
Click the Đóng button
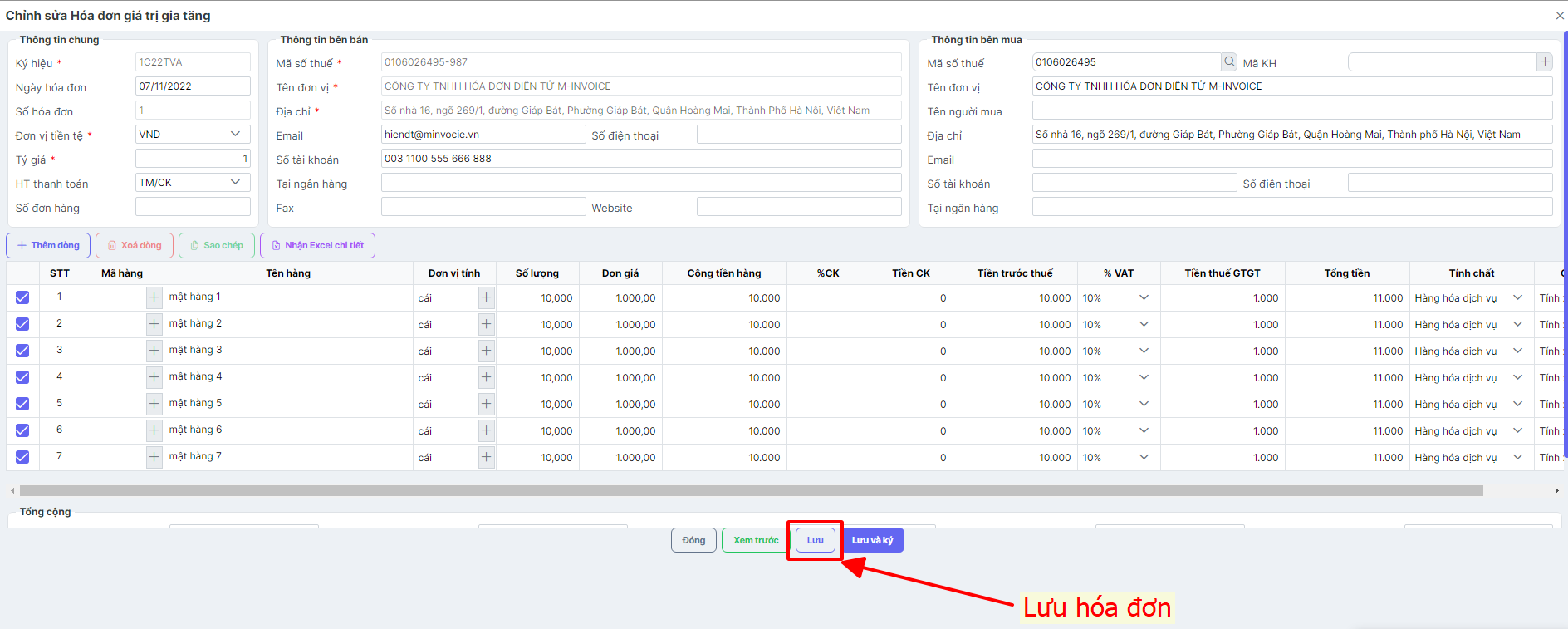click(x=693, y=540)
